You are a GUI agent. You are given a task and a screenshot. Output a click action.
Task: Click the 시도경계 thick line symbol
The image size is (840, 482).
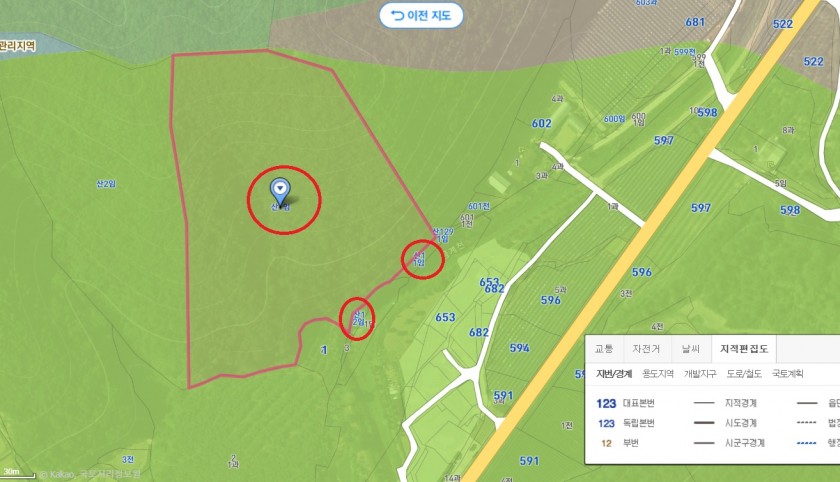pyautogui.click(x=704, y=423)
